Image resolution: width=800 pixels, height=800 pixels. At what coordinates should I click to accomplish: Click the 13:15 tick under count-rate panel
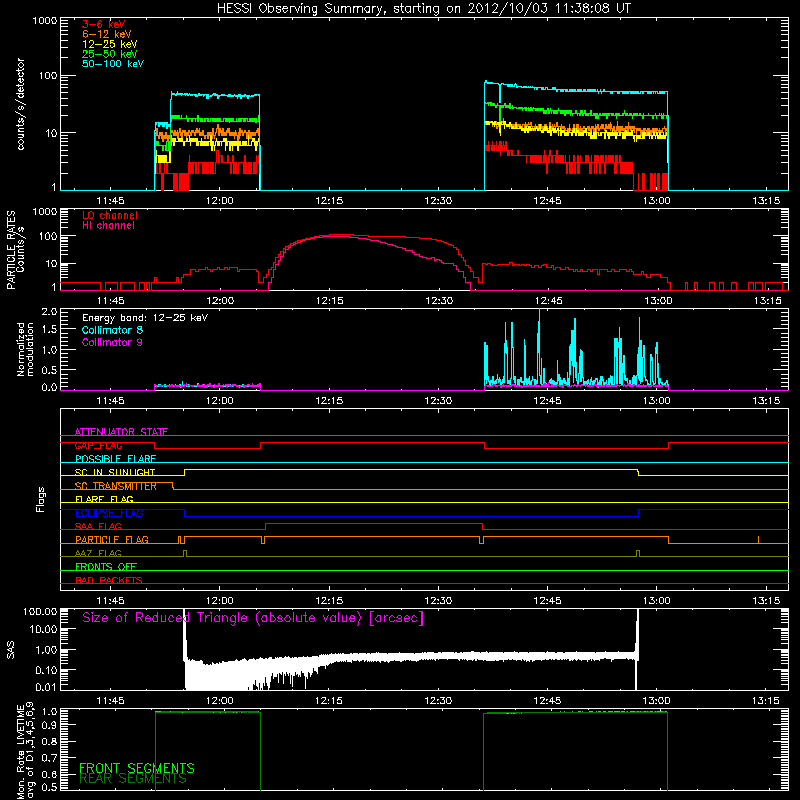coord(766,201)
